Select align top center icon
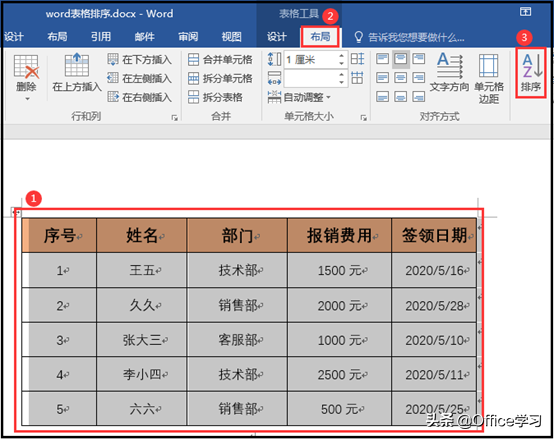554x440 pixels. pyautogui.click(x=400, y=59)
